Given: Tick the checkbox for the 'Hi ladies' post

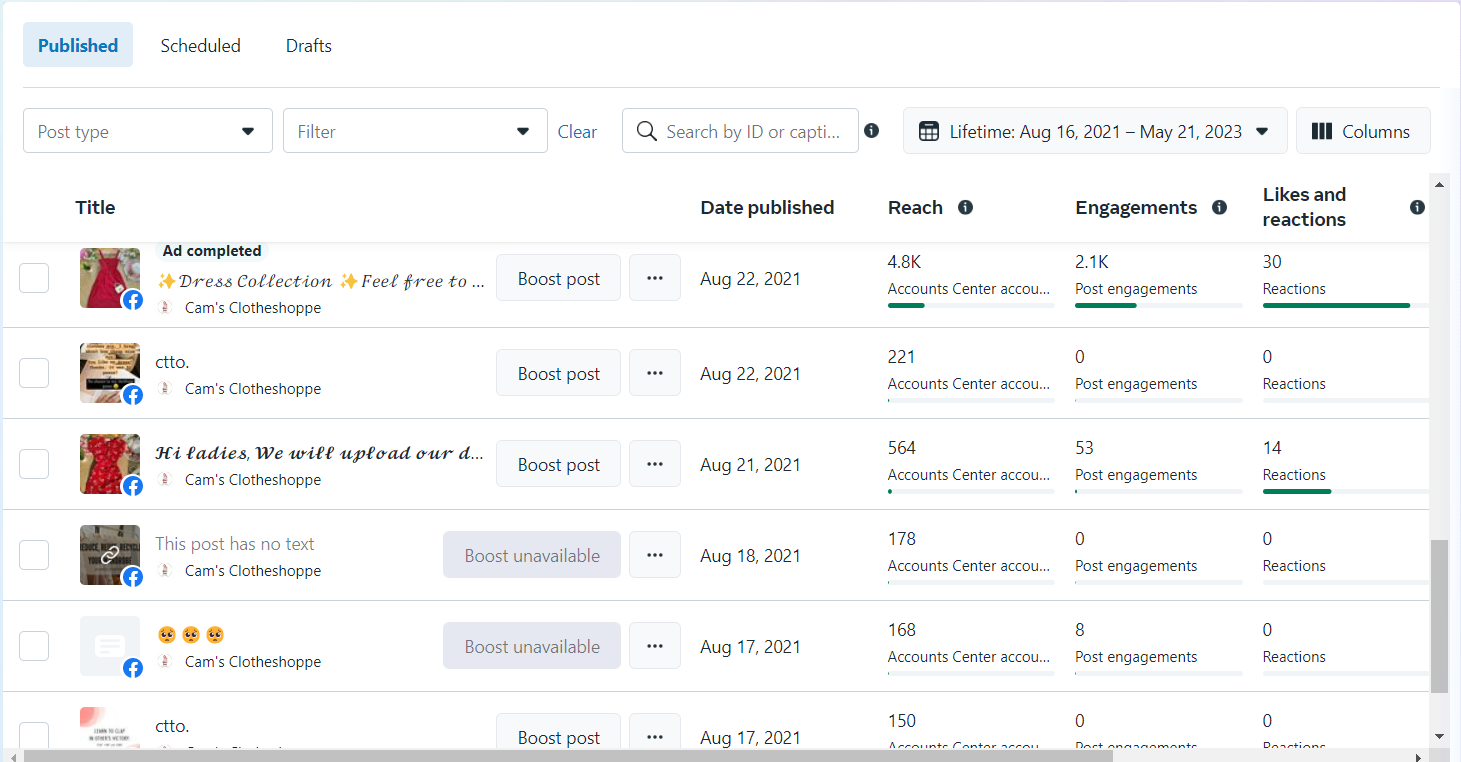Looking at the screenshot, I should pos(34,464).
